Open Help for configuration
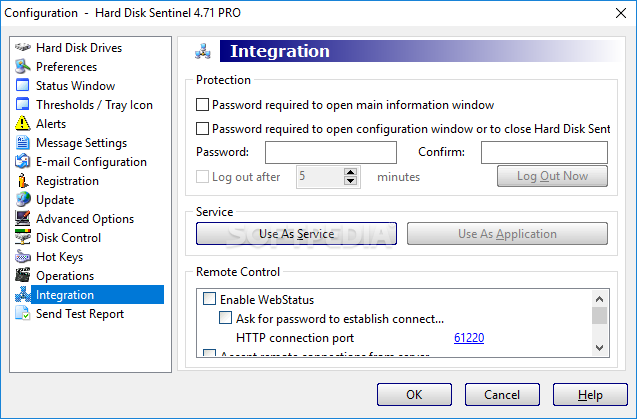 tap(590, 395)
